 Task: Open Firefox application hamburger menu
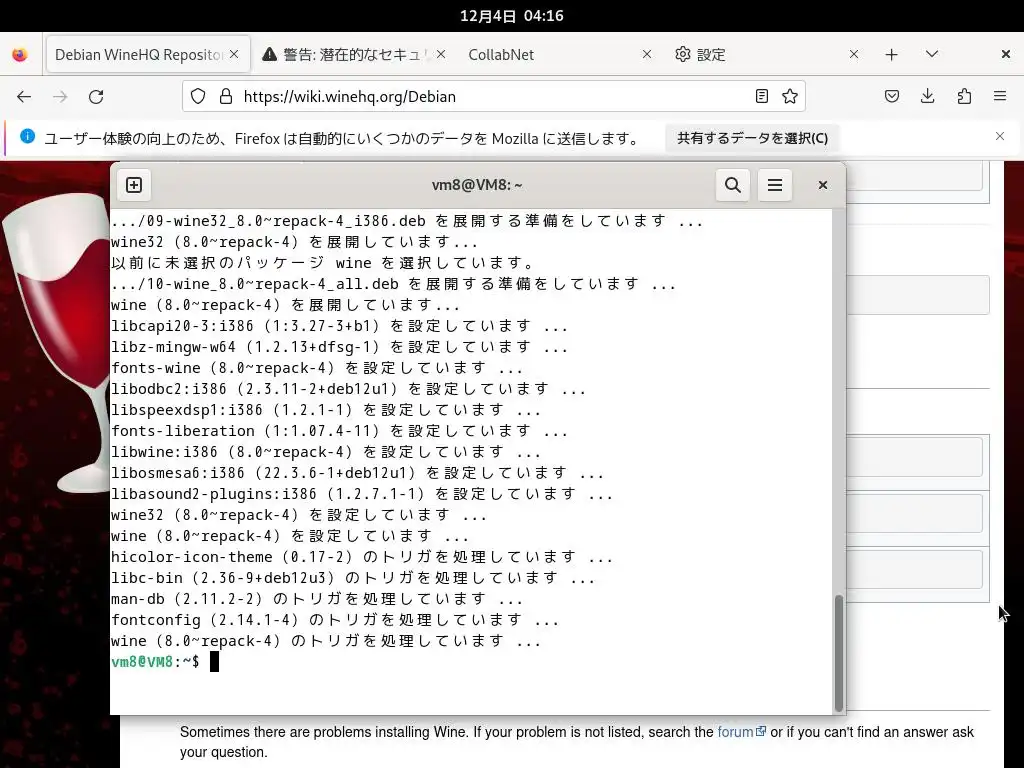coord(1000,97)
